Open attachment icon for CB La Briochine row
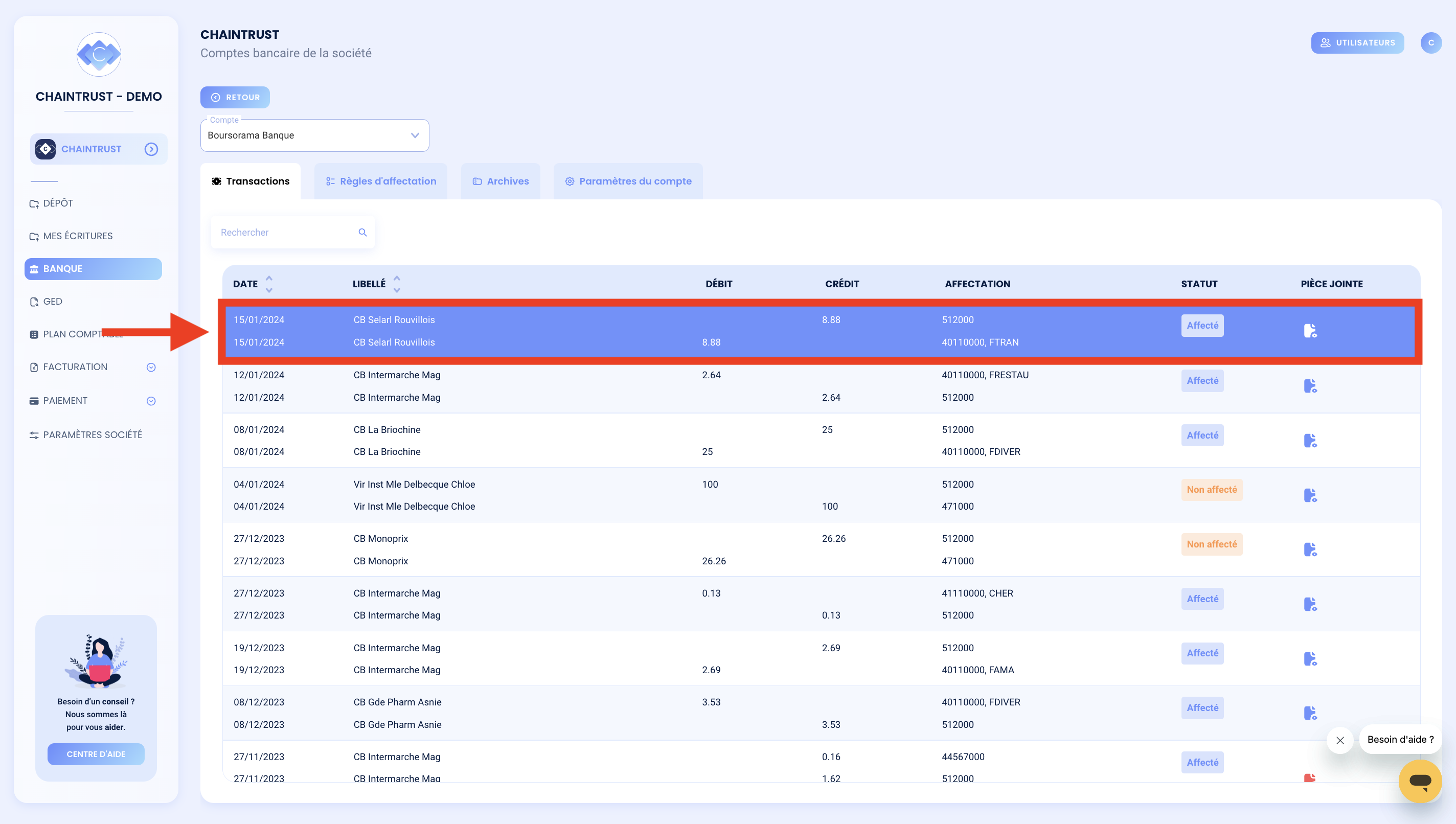The width and height of the screenshot is (1456, 824). 1310,440
